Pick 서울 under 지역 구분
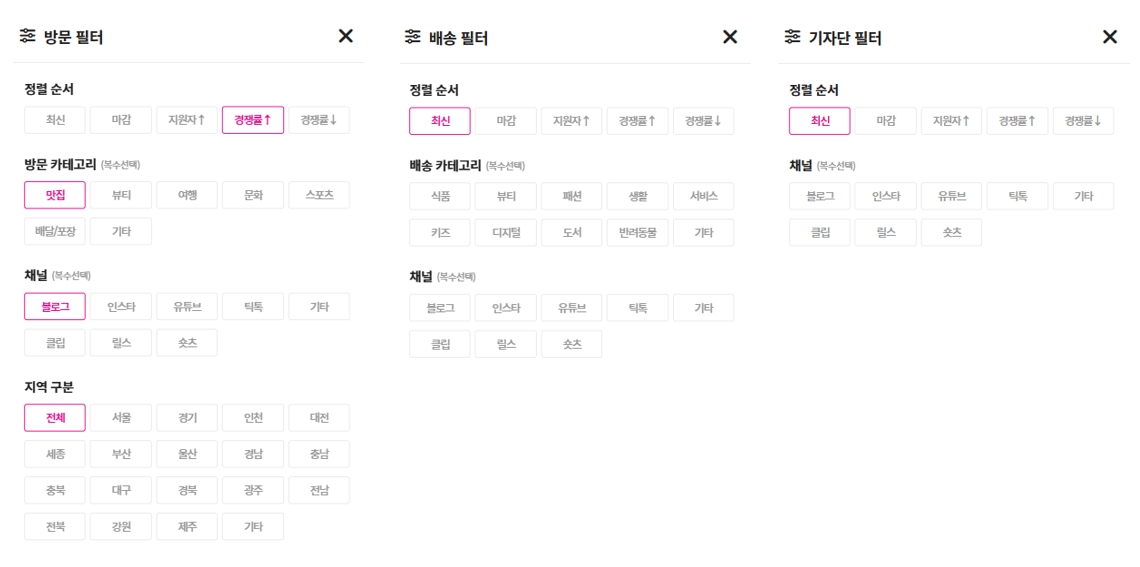Screen dimensions: 1140x567 [121, 418]
